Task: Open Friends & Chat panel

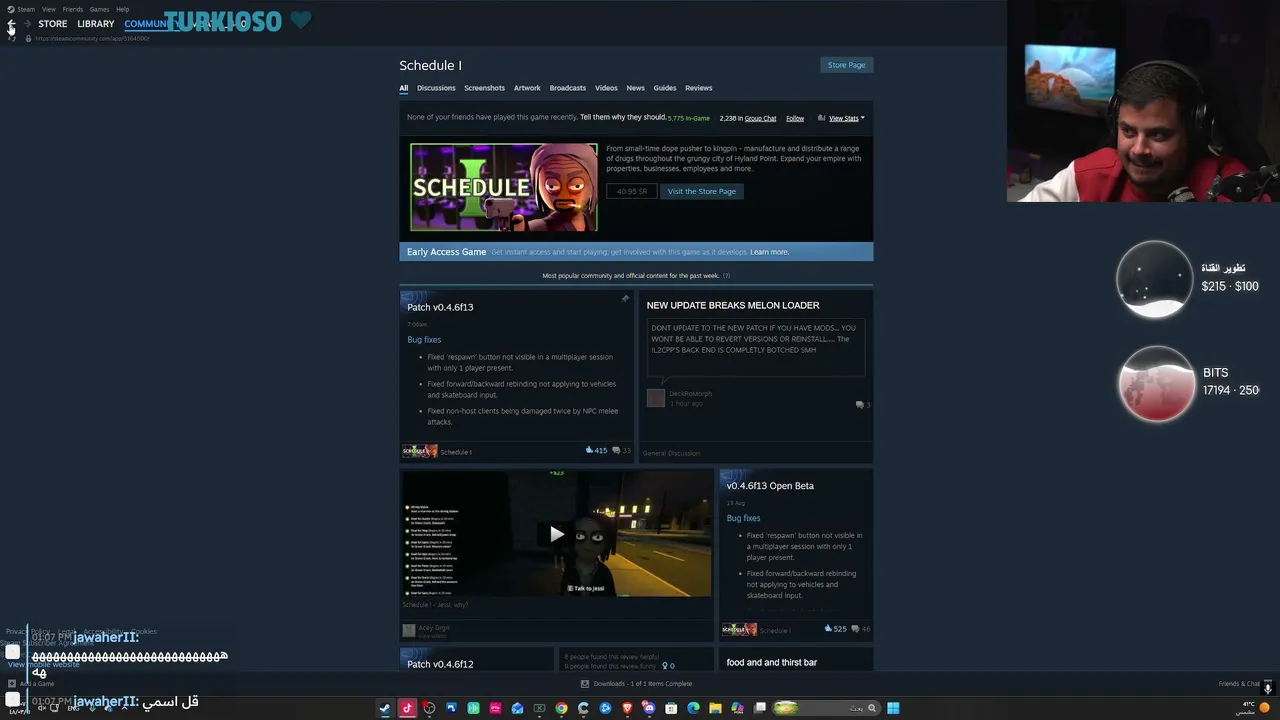Action: (1240, 684)
